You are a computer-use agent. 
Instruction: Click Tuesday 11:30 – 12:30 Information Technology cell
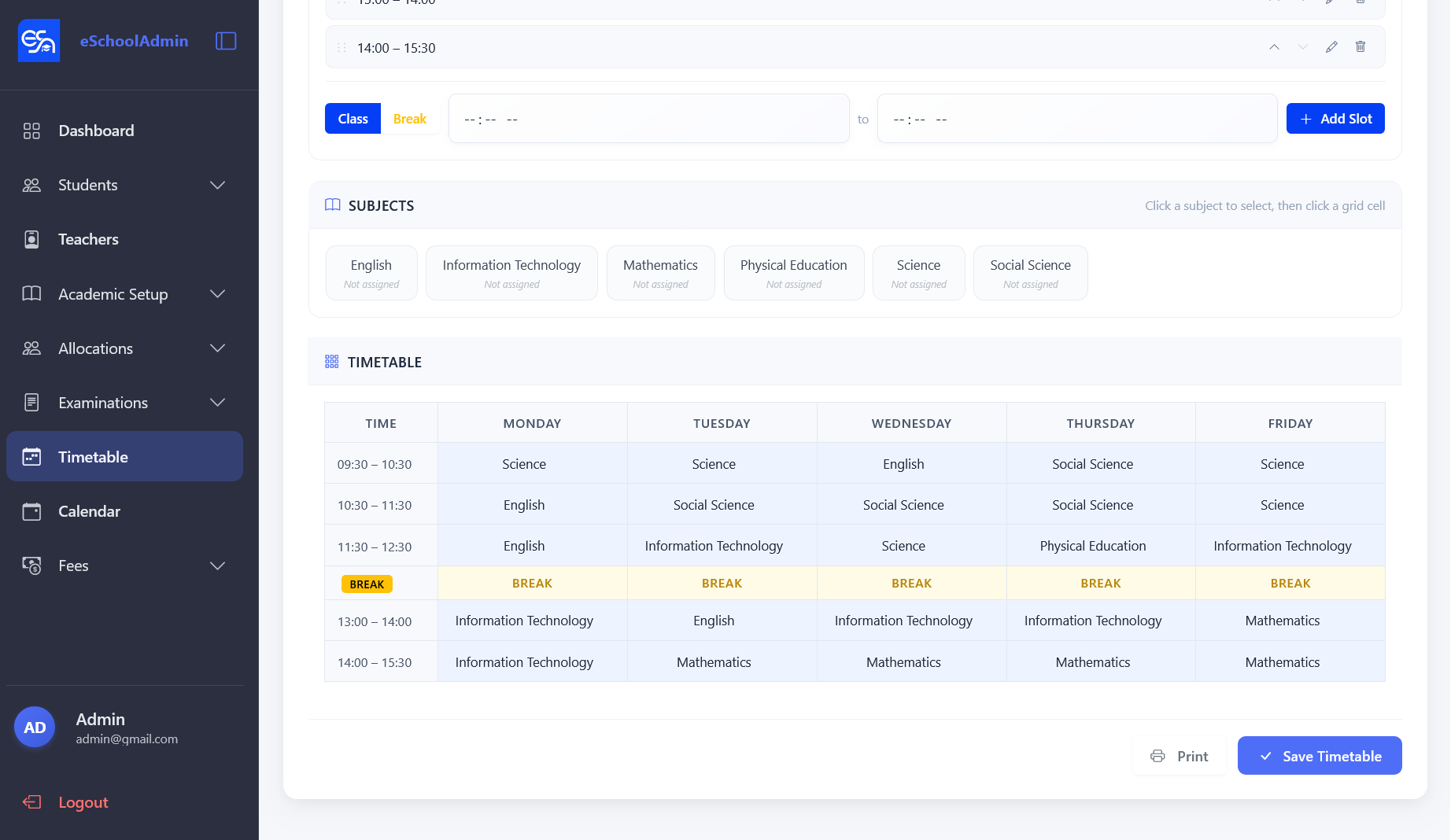722,546
